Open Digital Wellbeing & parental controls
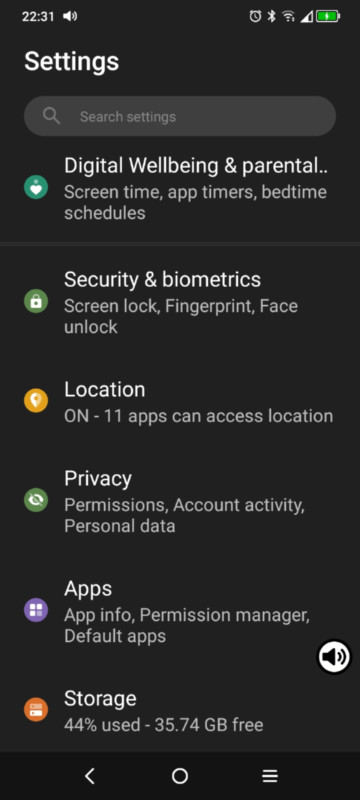Viewport: 360px width, 800px height. coord(180,188)
